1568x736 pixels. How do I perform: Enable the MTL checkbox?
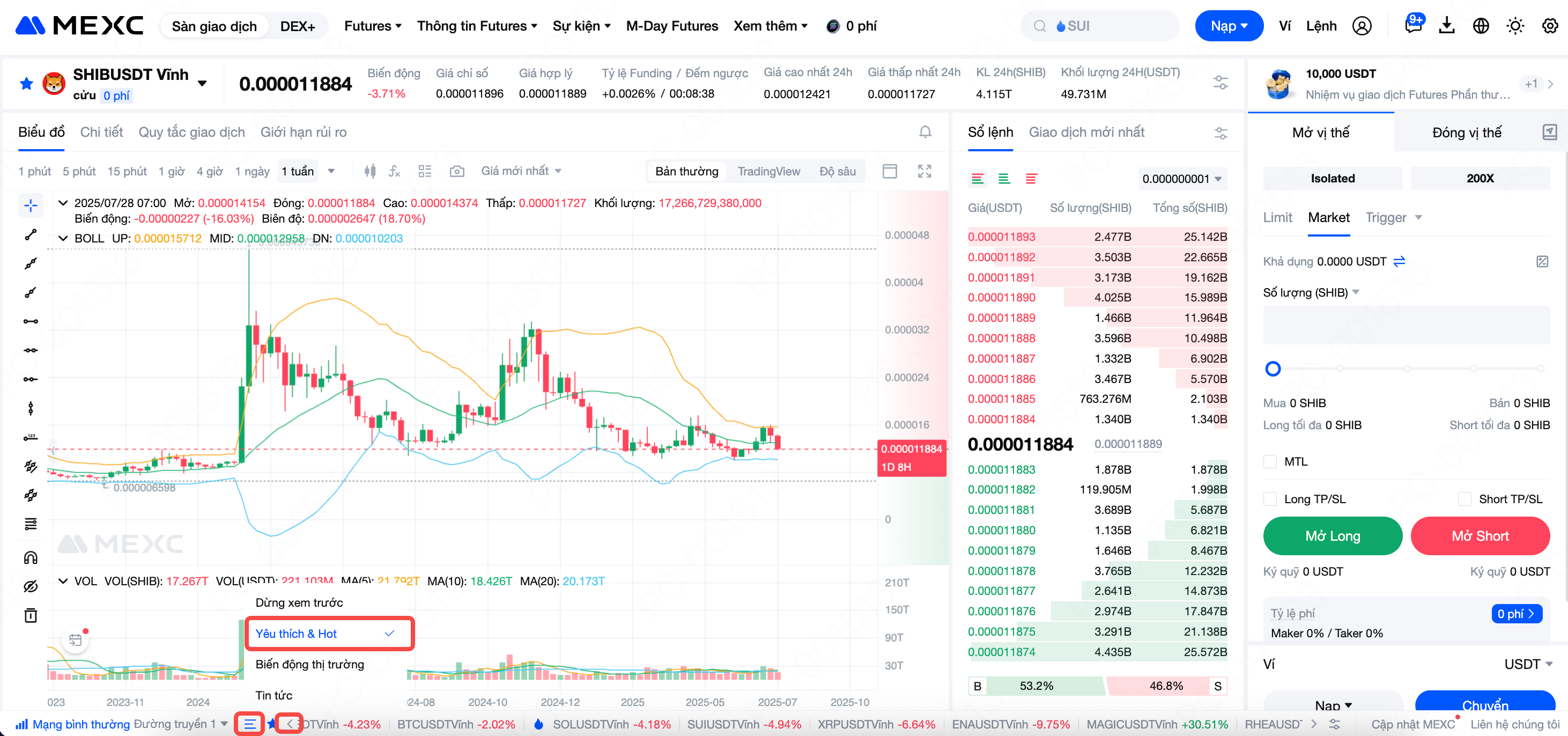[1270, 461]
